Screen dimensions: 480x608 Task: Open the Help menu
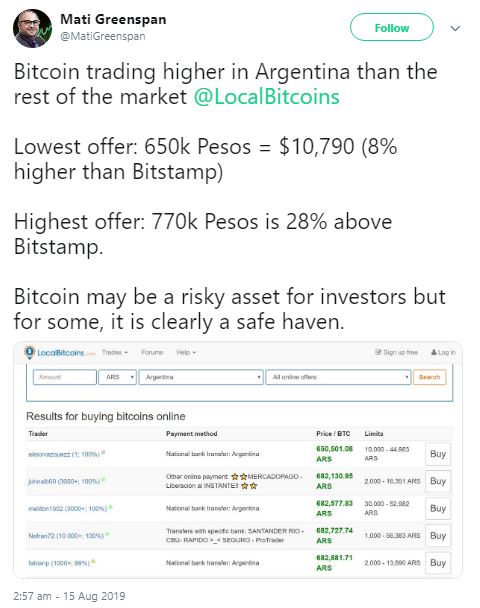point(186,352)
